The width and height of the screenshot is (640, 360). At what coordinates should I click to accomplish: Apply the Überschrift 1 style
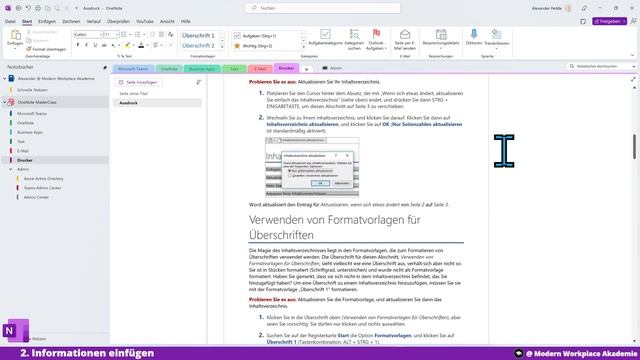[x=198, y=36]
